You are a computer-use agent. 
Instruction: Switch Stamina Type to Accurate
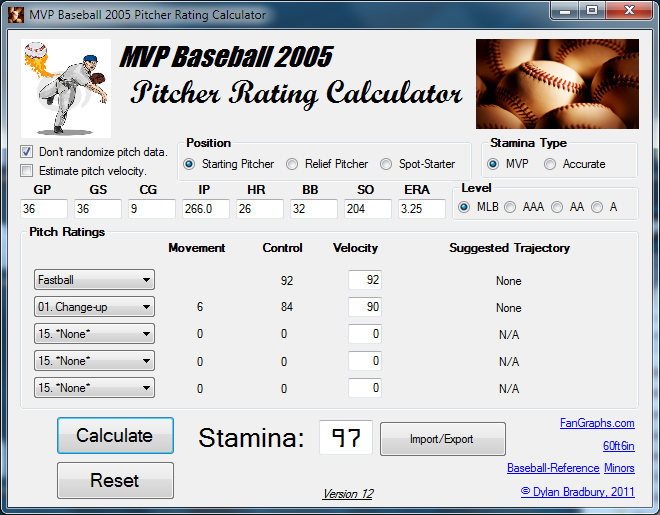[x=550, y=164]
